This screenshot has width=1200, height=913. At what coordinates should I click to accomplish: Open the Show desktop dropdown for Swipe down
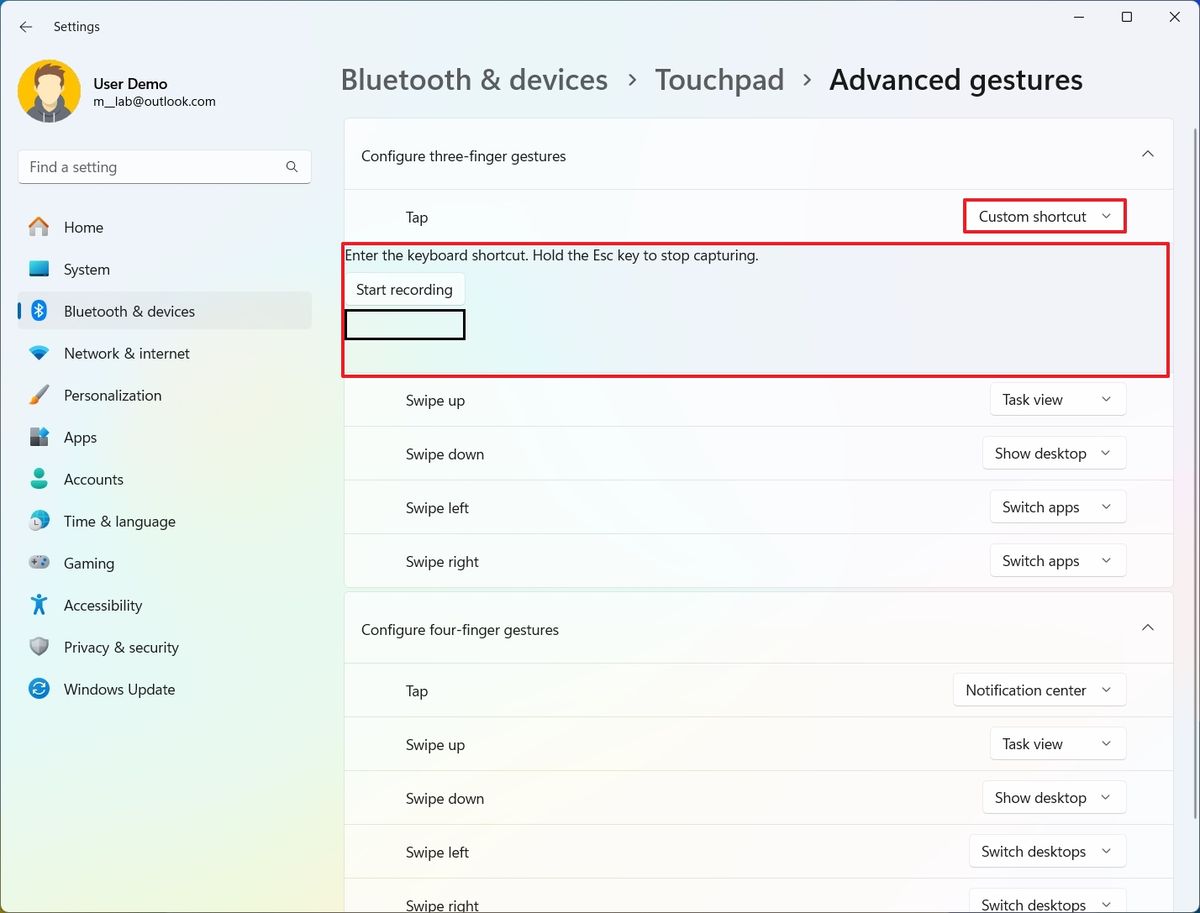pos(1054,453)
